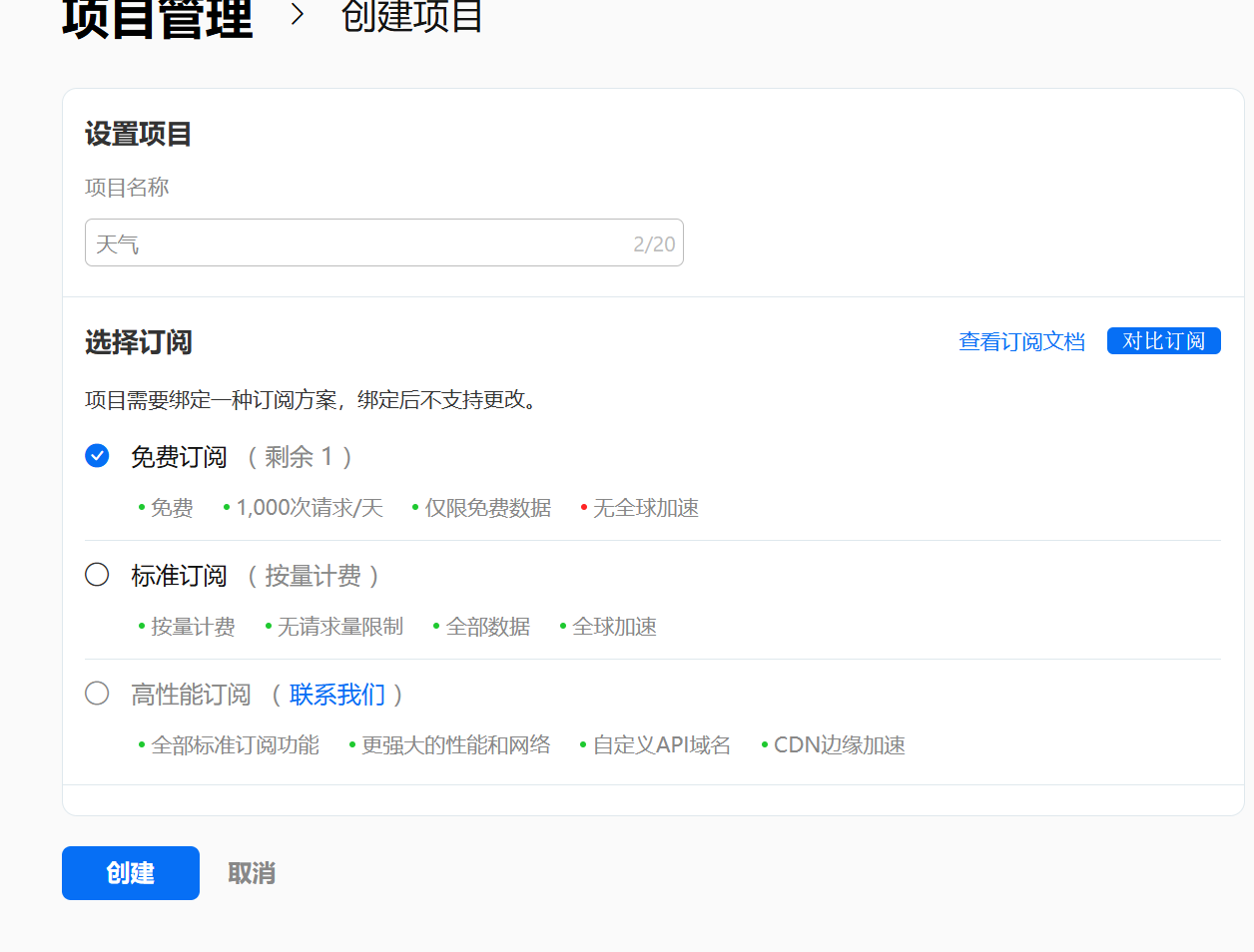Click the 对比订阅 button
1254x952 pixels.
tap(1163, 340)
